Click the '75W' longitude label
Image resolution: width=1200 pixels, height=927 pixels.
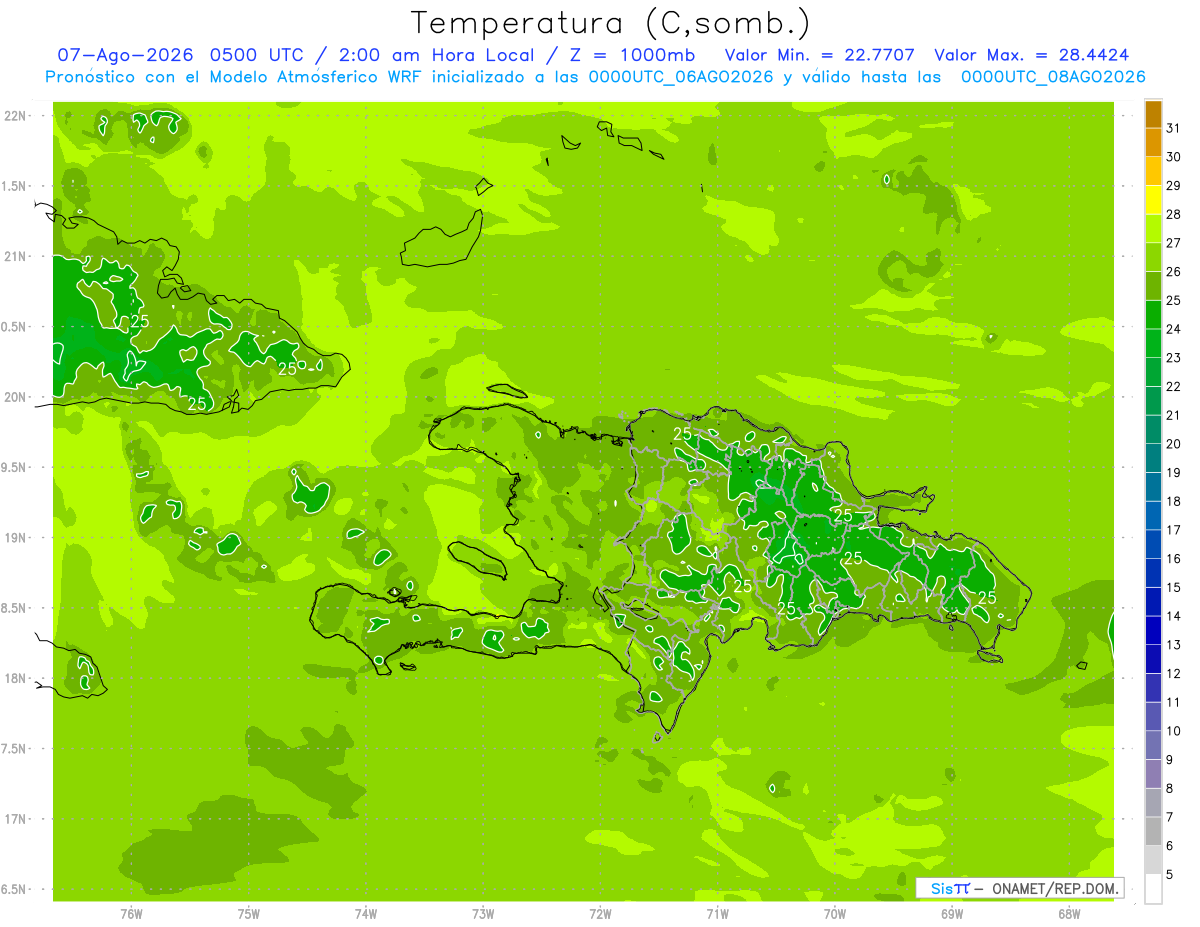point(249,914)
